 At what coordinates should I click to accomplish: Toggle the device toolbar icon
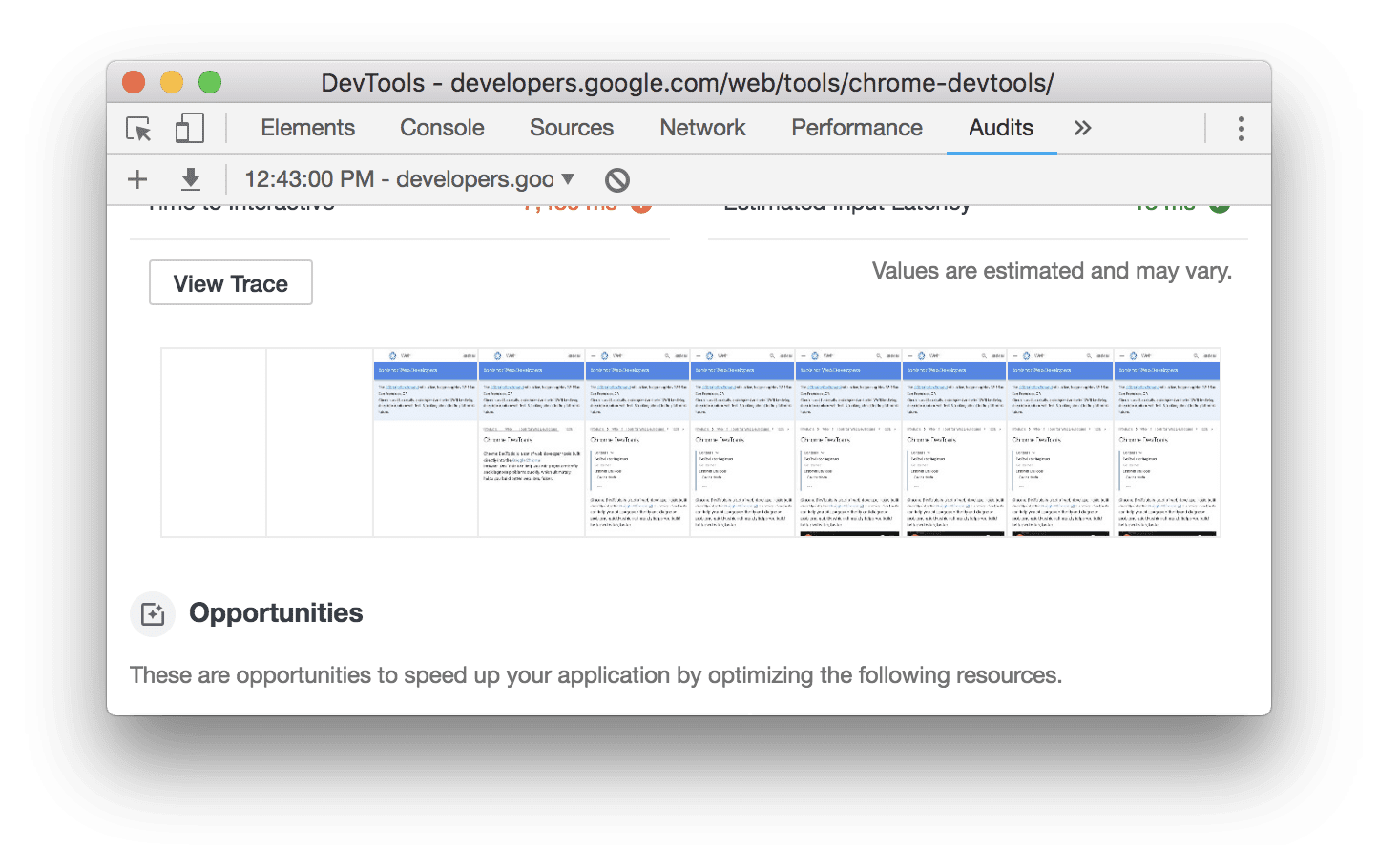[x=189, y=128]
